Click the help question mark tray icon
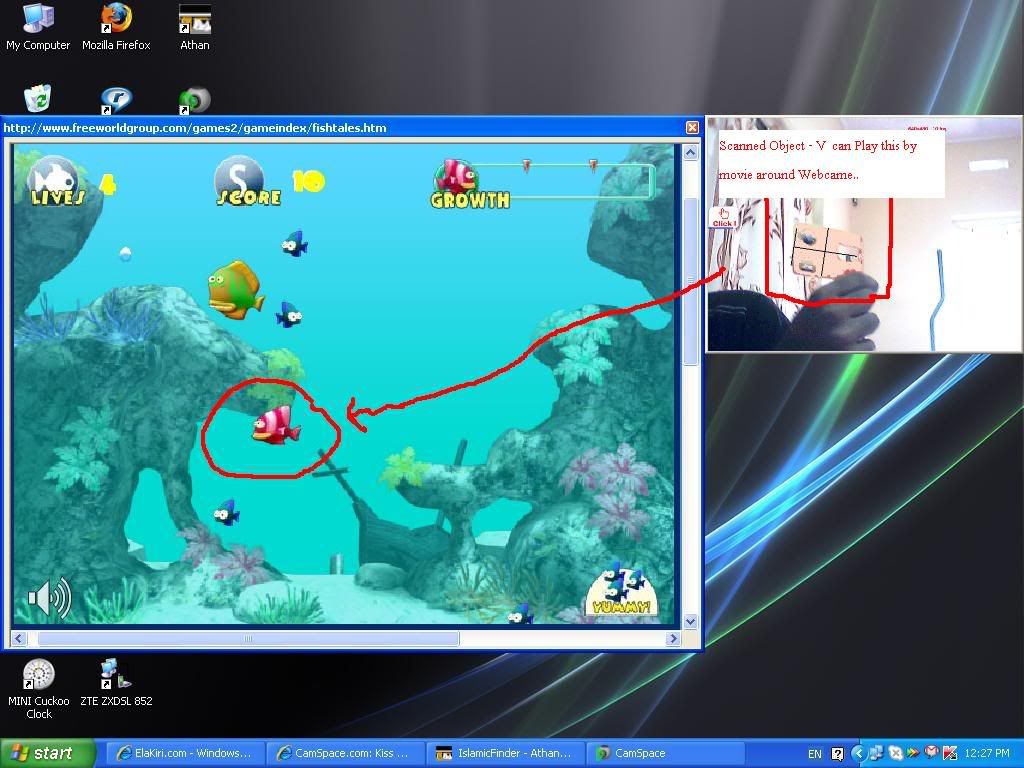 click(838, 754)
